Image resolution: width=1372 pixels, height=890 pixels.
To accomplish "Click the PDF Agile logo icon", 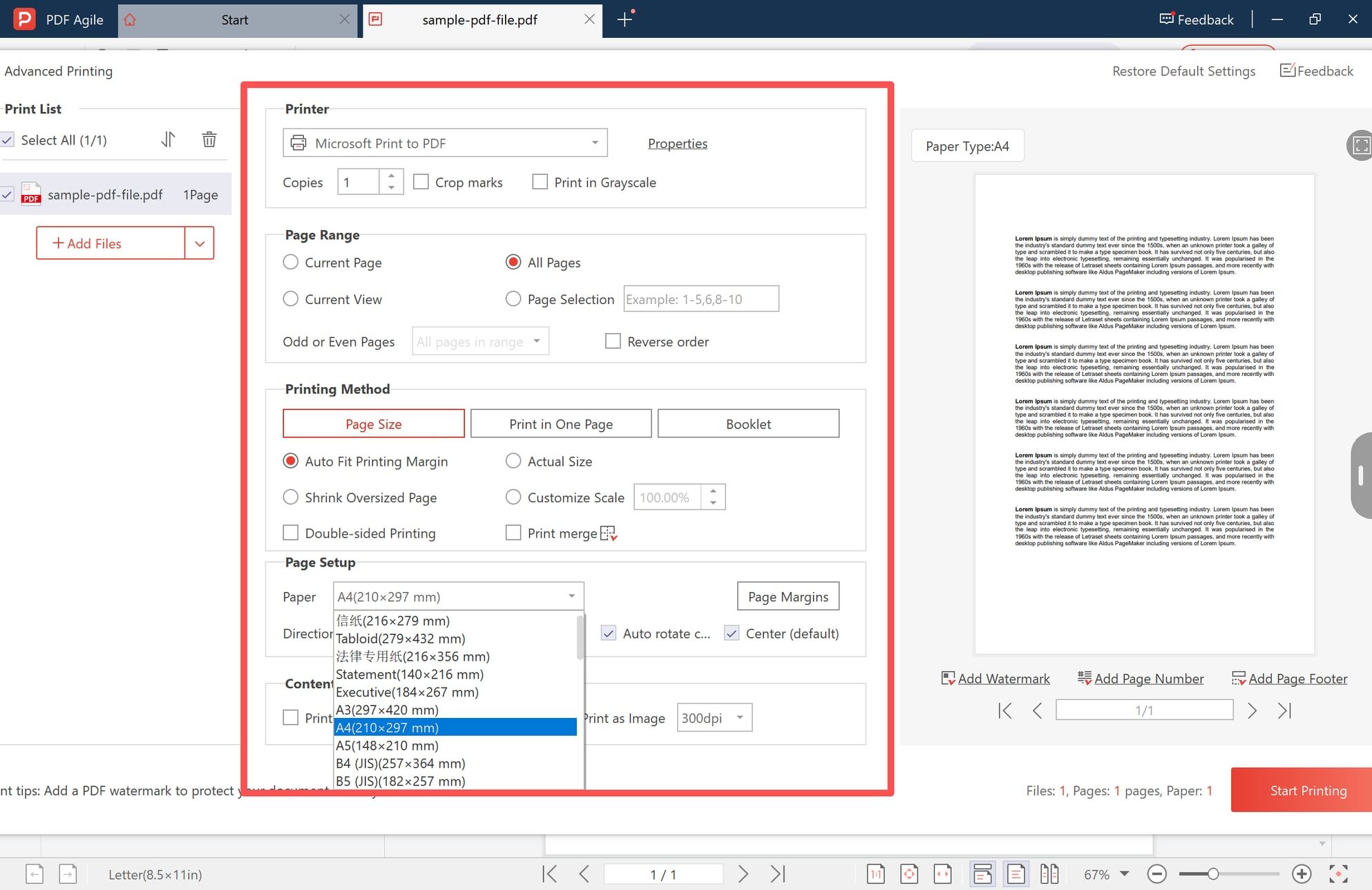I will (x=24, y=19).
